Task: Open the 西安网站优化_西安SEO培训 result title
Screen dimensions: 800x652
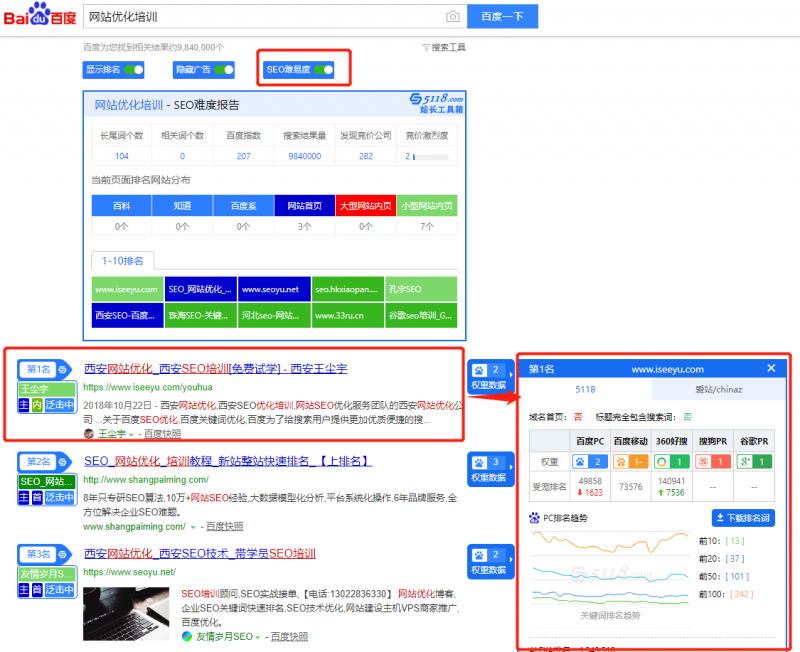Action: tap(215, 368)
